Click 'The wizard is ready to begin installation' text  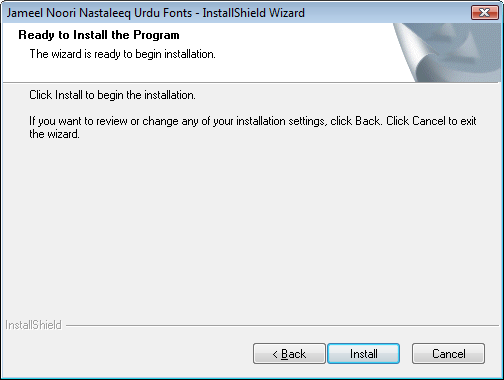(x=122, y=54)
